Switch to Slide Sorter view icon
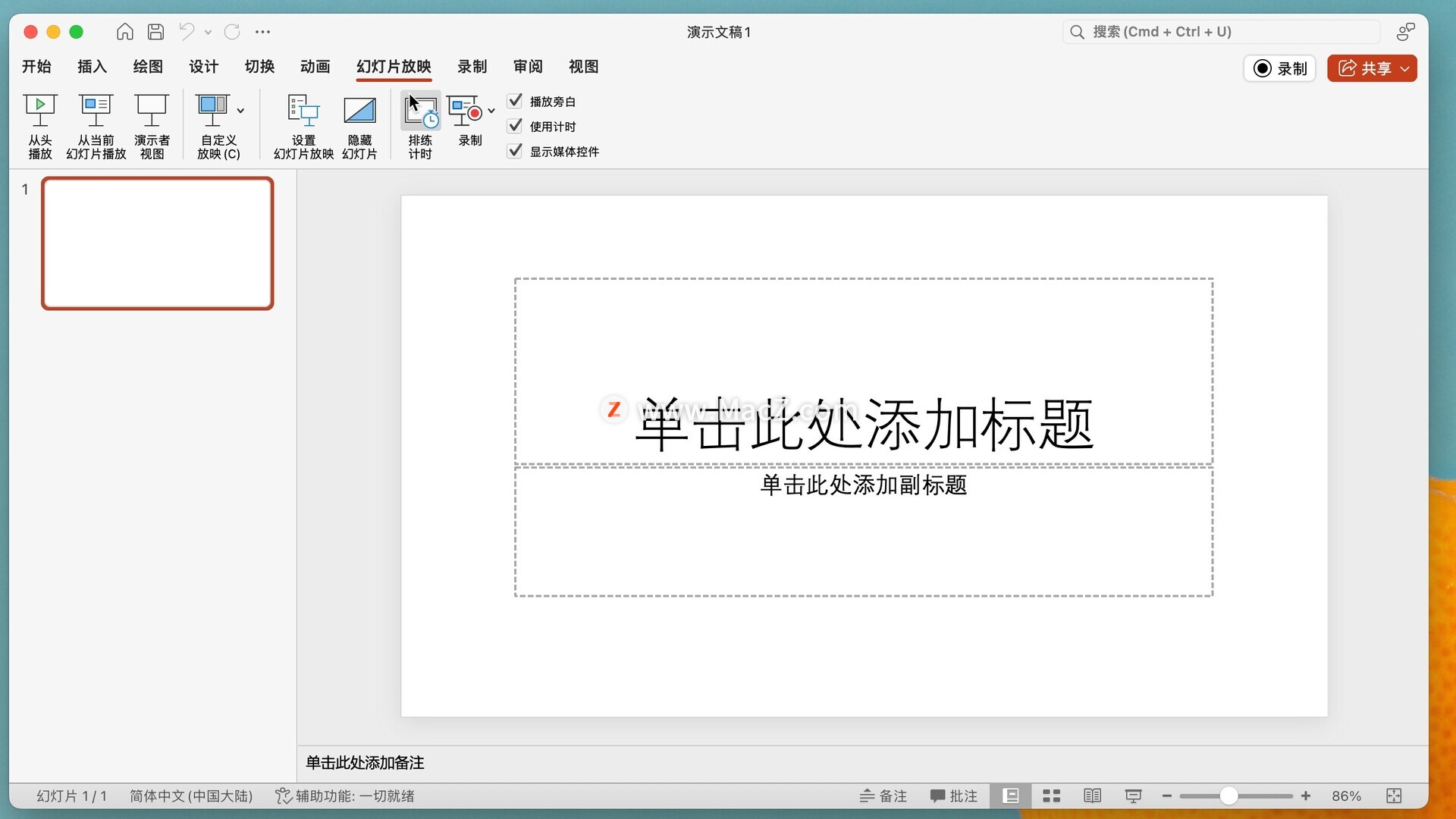This screenshot has width=1456, height=819. (1052, 795)
